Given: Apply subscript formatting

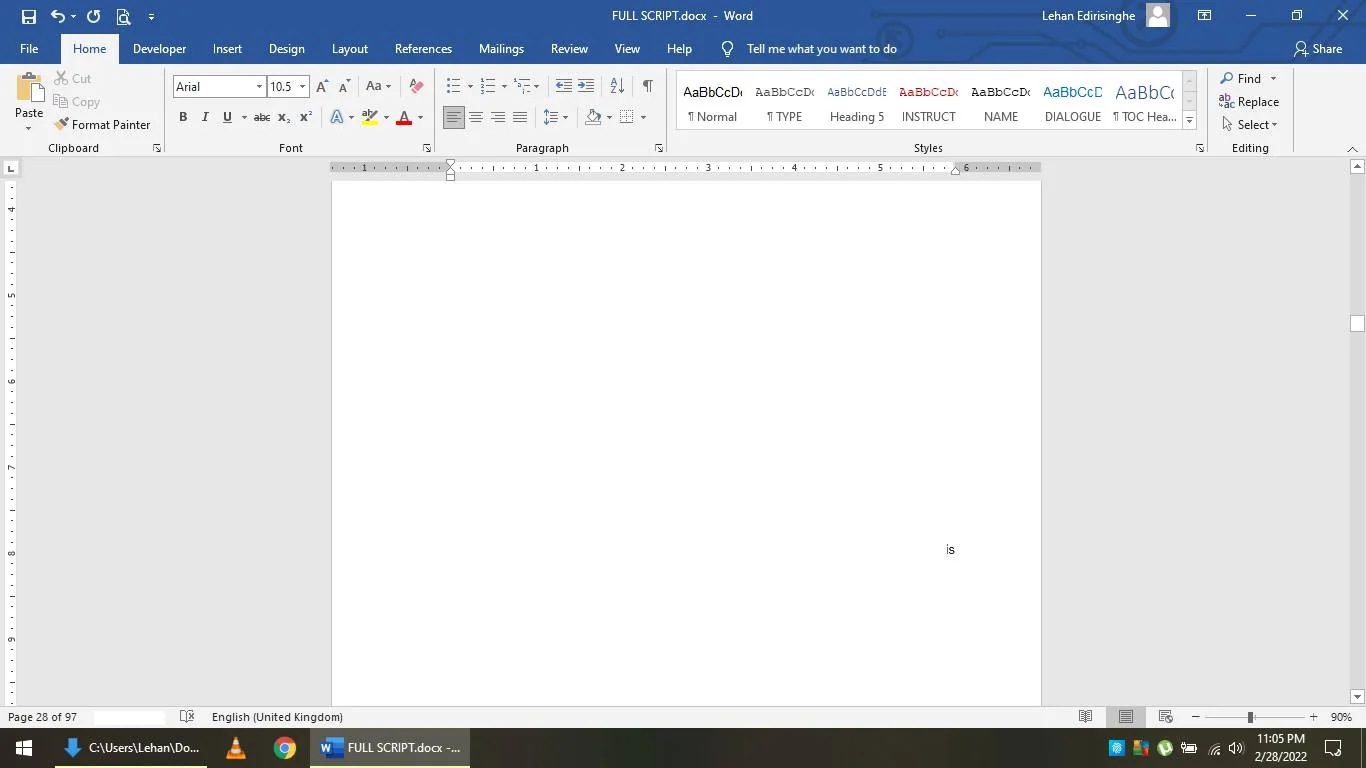Looking at the screenshot, I should (x=284, y=117).
